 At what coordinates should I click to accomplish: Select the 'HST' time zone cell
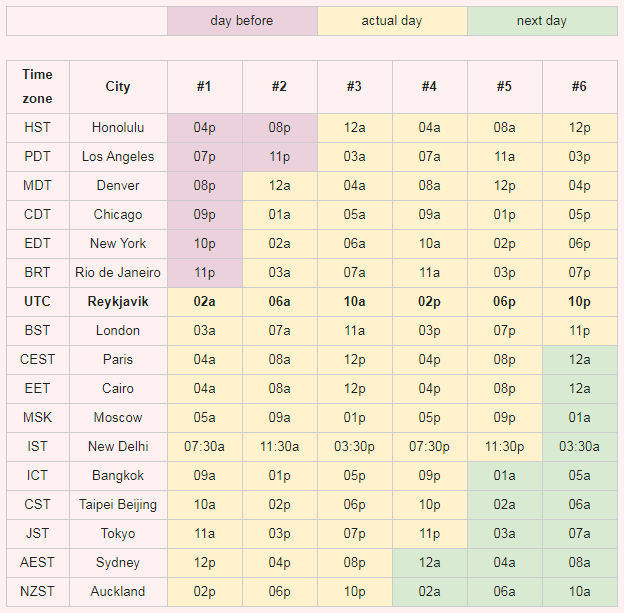38,128
